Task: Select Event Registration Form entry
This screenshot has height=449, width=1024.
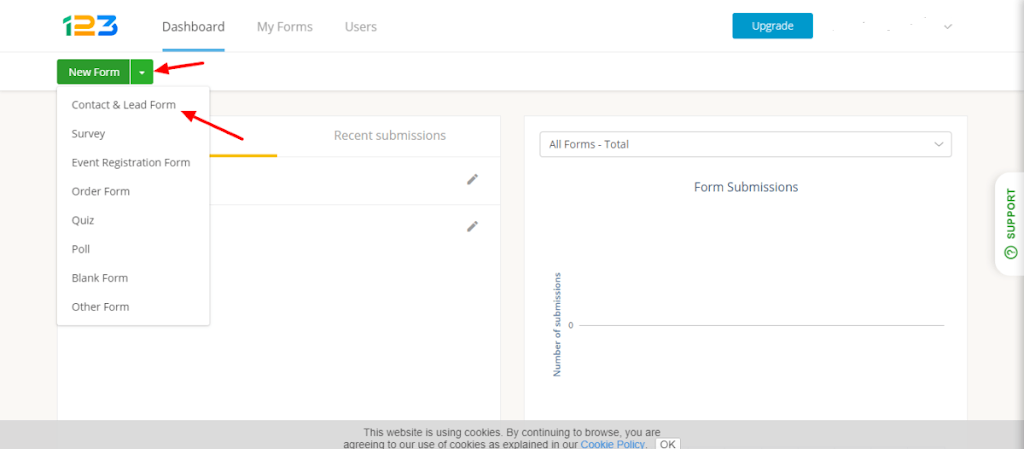Action: point(131,163)
